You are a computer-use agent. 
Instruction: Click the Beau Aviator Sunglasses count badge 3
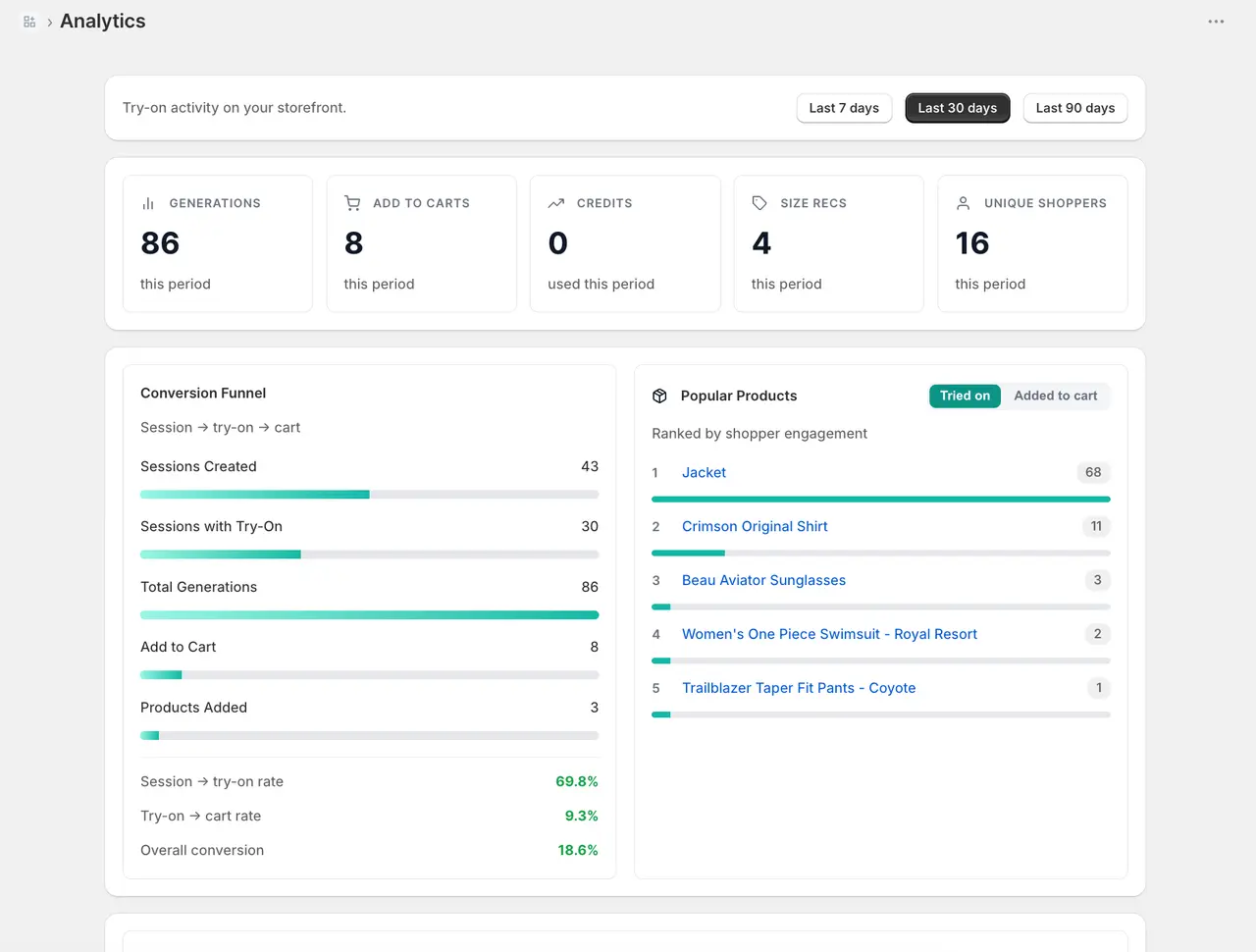point(1097,580)
